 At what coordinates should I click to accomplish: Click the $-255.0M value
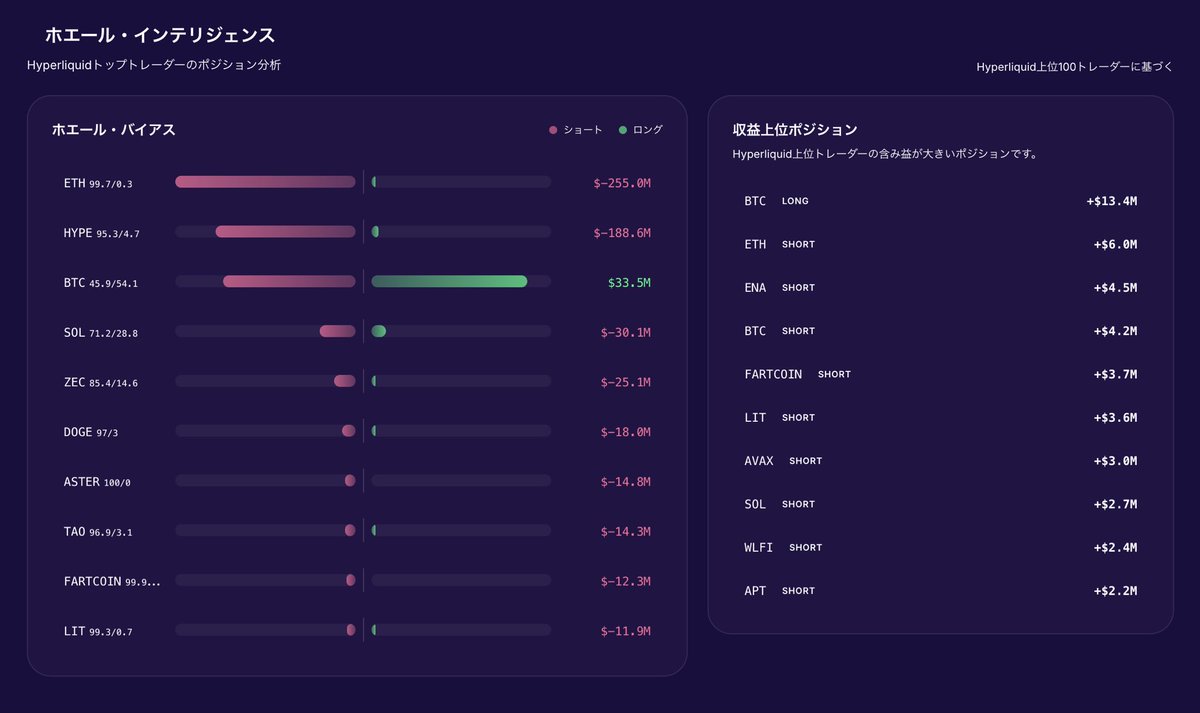click(622, 183)
